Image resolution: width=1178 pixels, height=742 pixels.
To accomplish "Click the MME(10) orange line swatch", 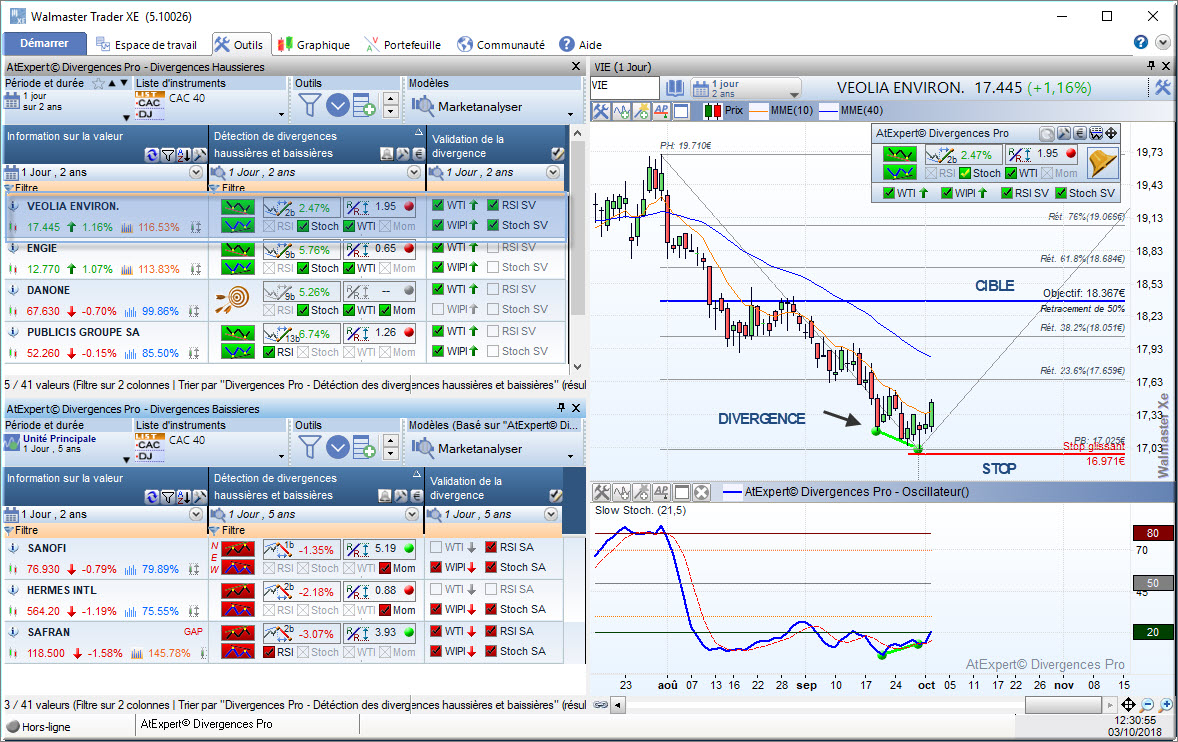I will [x=758, y=110].
